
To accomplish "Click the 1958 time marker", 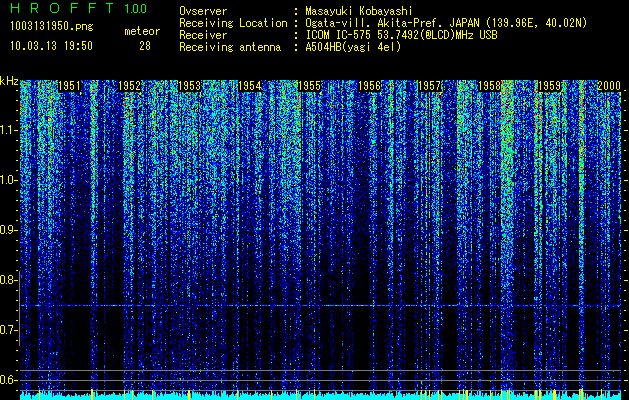I will coord(489,86).
